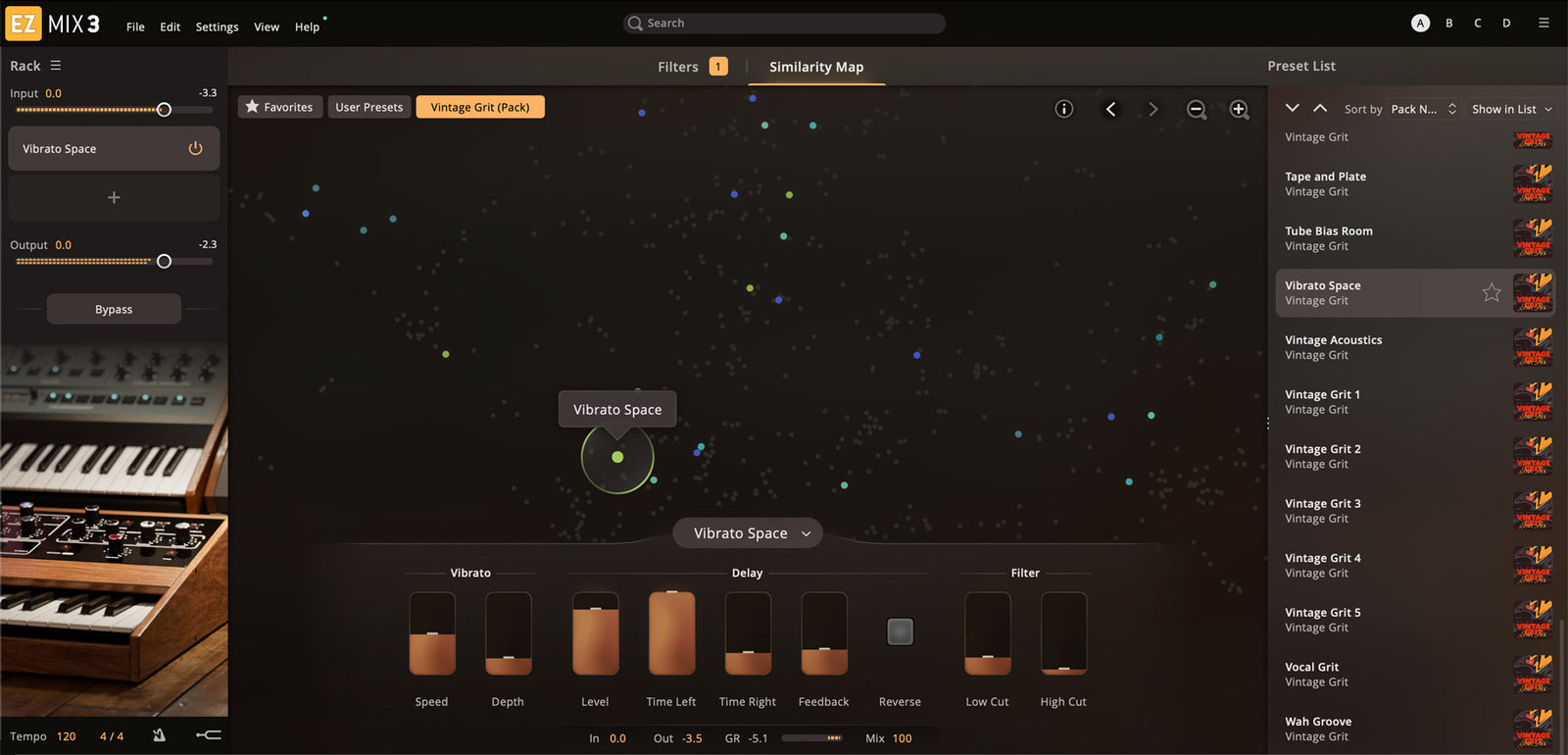
Task: Select preset slot D
Action: [x=1506, y=24]
